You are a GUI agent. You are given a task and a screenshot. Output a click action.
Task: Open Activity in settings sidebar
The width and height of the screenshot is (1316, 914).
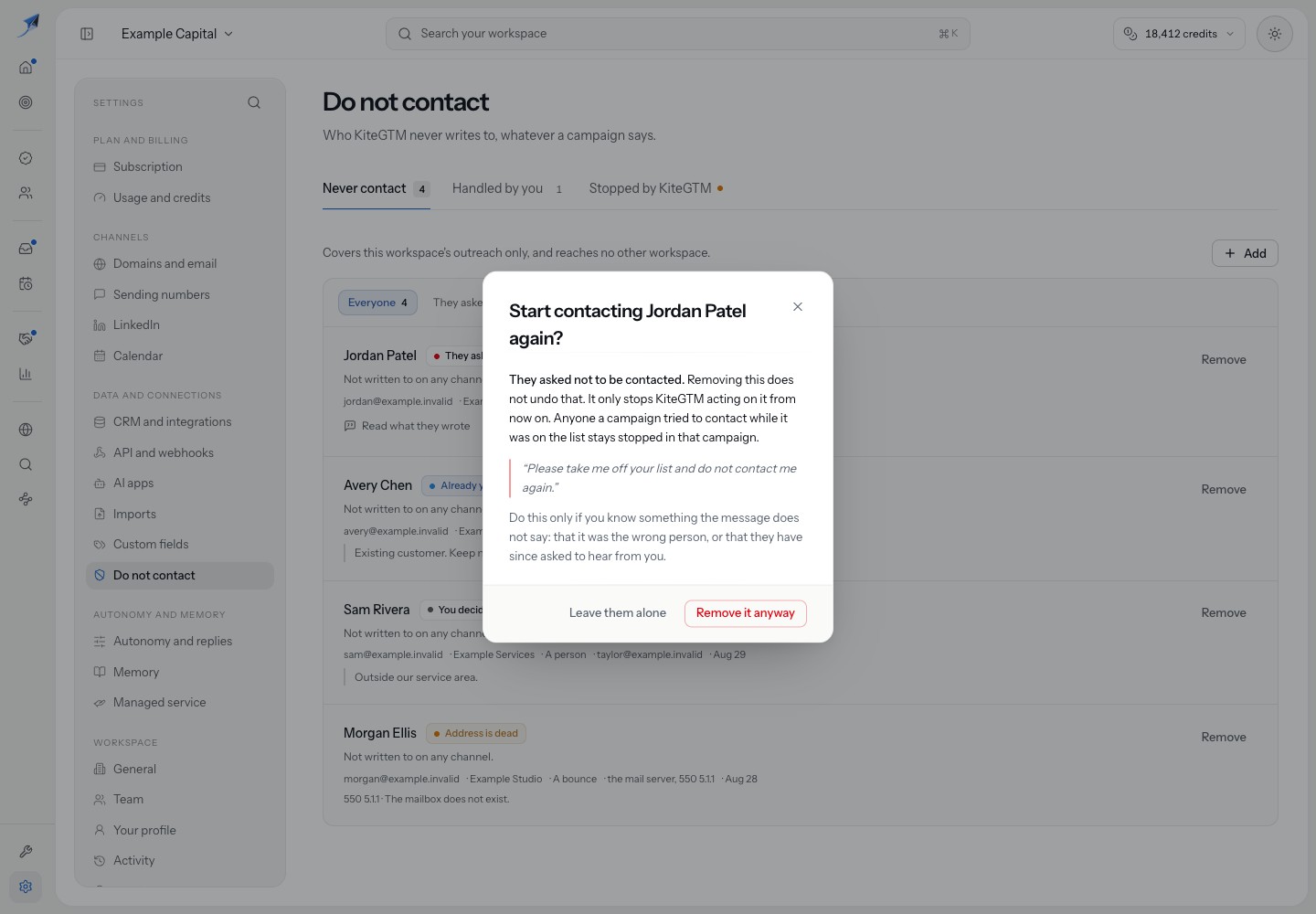(x=180, y=861)
